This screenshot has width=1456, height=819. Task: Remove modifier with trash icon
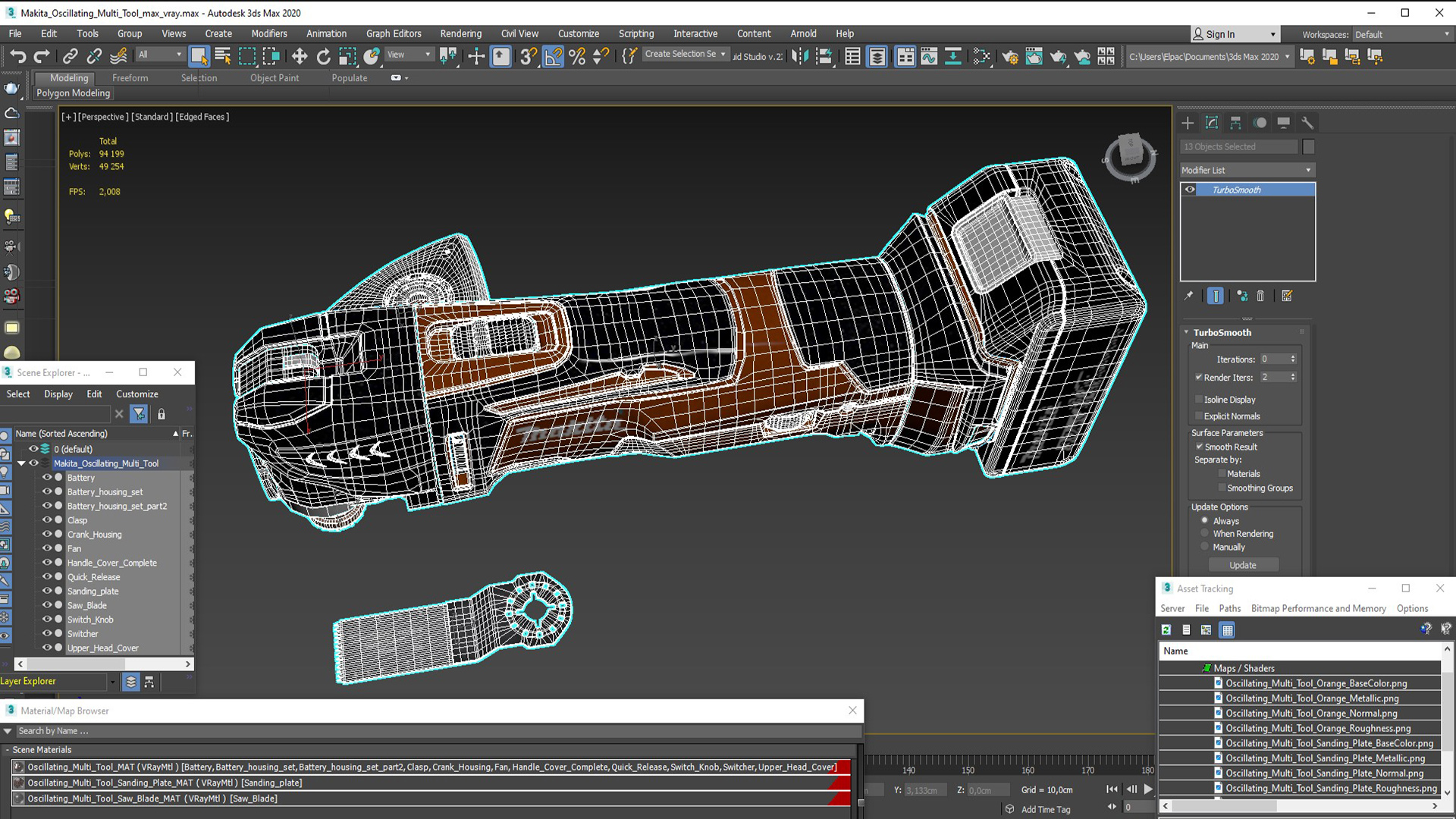click(x=1260, y=296)
